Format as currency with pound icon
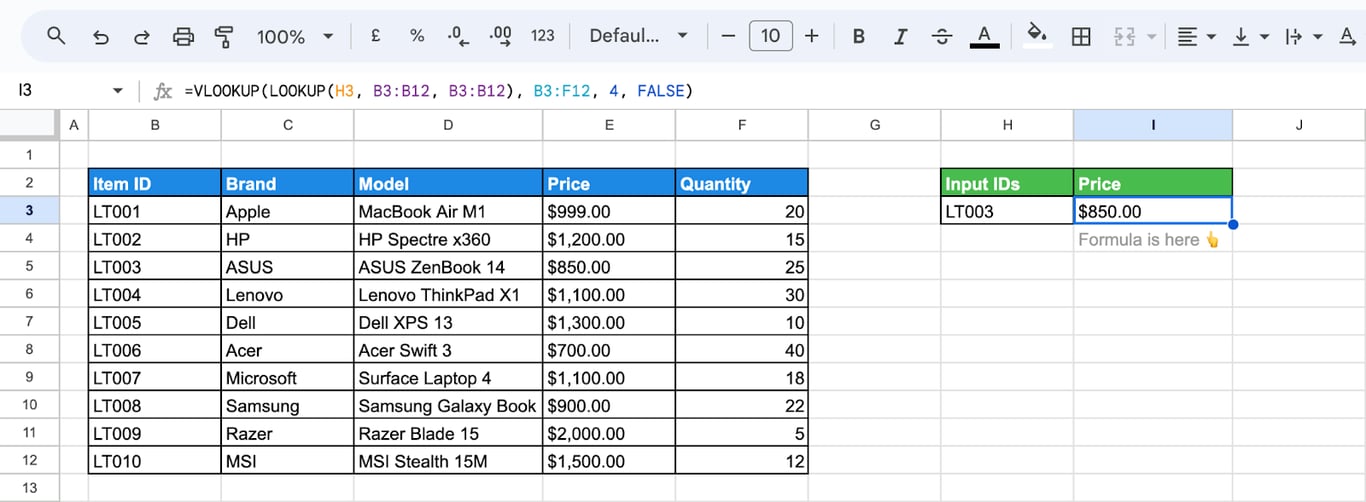 [x=375, y=36]
